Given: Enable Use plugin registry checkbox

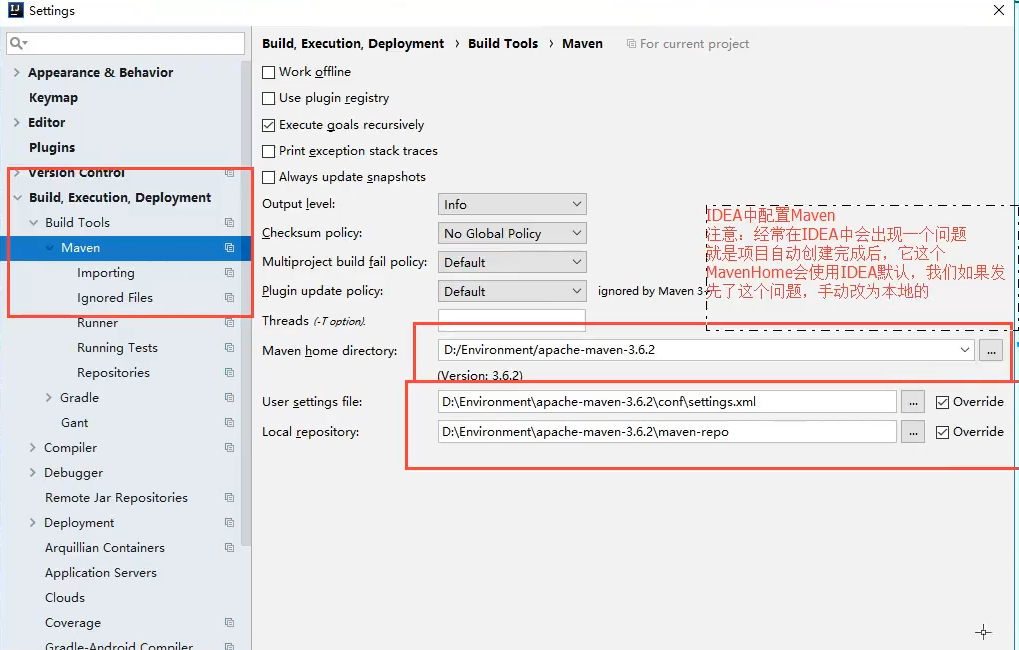Looking at the screenshot, I should point(268,98).
